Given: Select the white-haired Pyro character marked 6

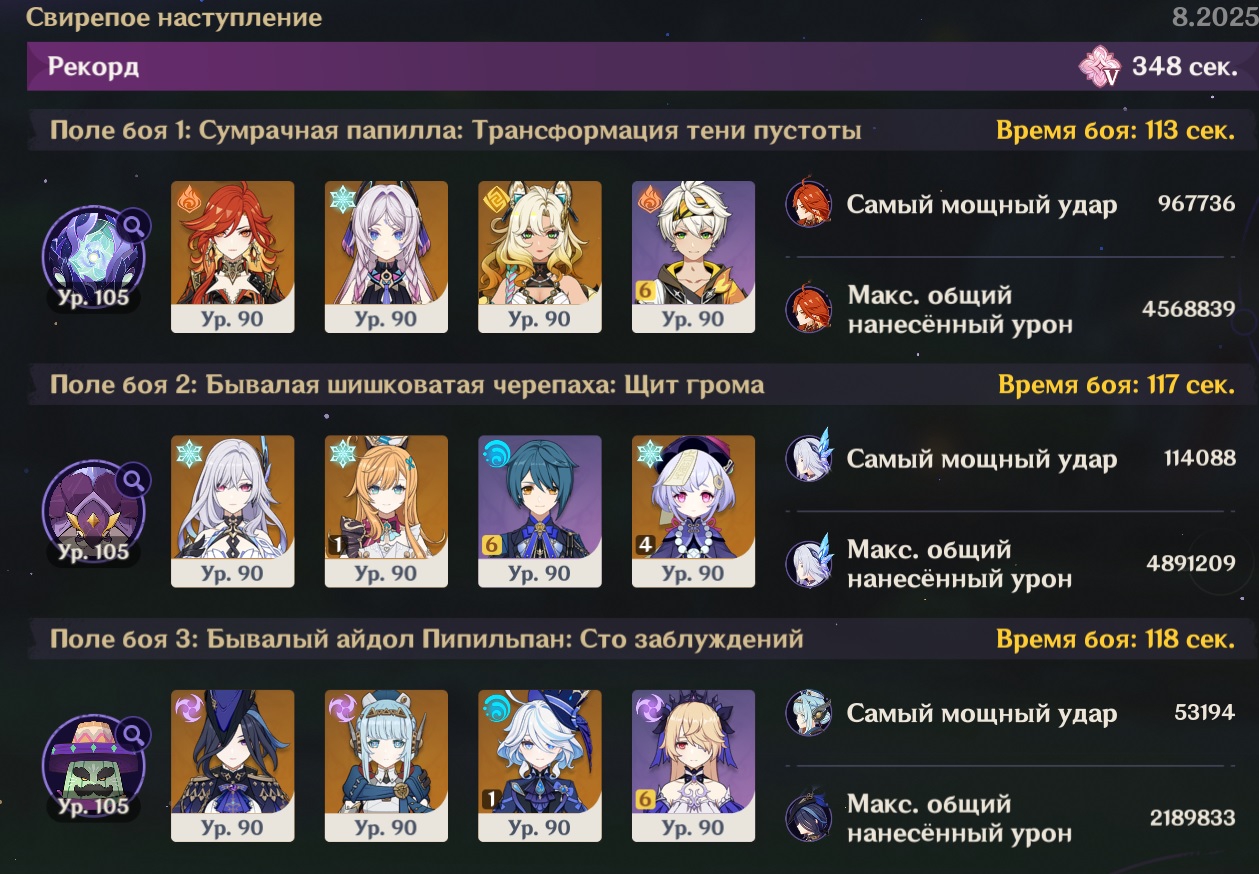Looking at the screenshot, I should pyautogui.click(x=694, y=257).
